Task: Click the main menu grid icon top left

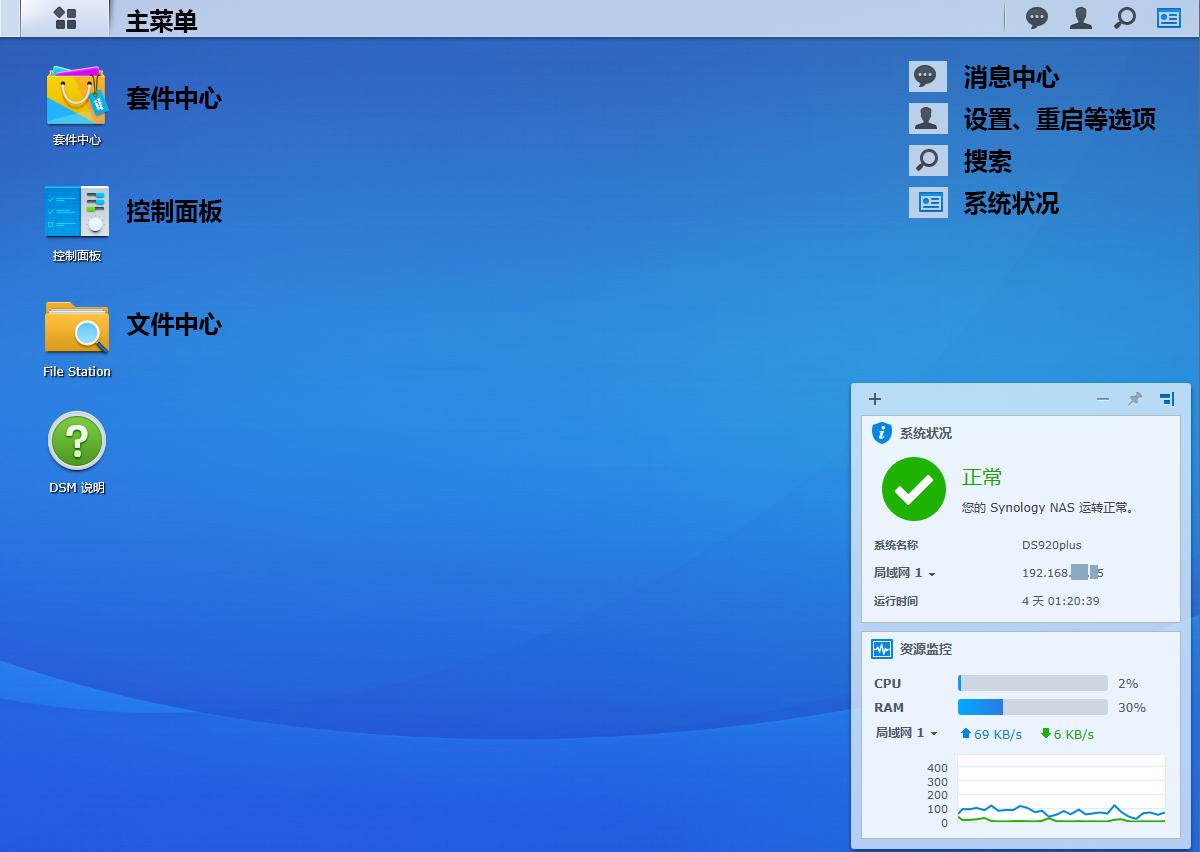Action: pyautogui.click(x=65, y=18)
